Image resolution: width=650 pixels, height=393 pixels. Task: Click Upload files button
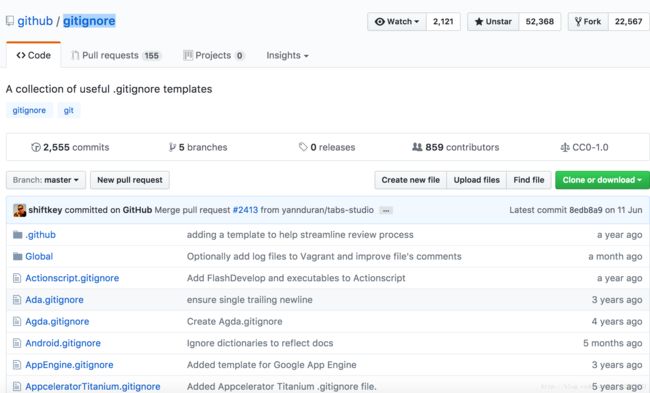[x=477, y=180]
